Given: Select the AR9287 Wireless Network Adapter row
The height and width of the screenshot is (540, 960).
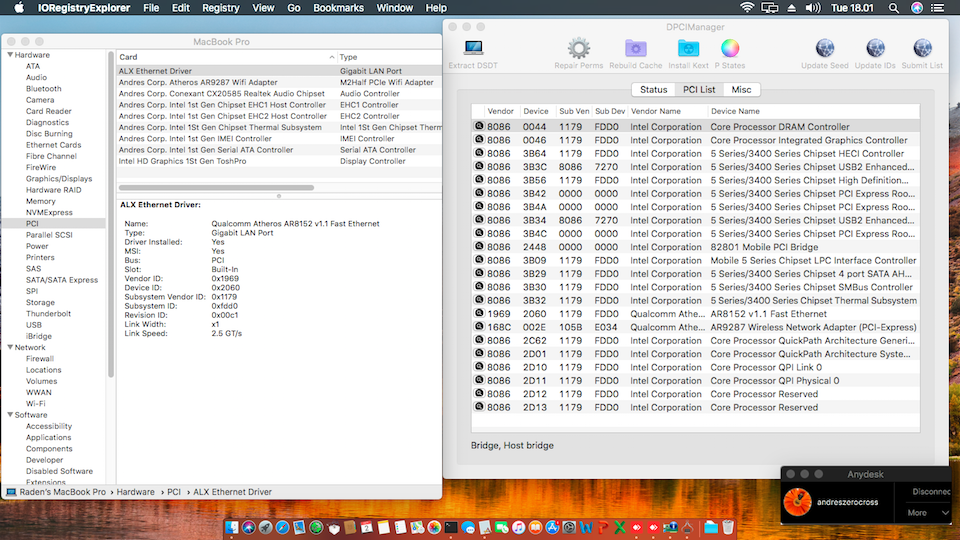Looking at the screenshot, I should pyautogui.click(x=696, y=327).
